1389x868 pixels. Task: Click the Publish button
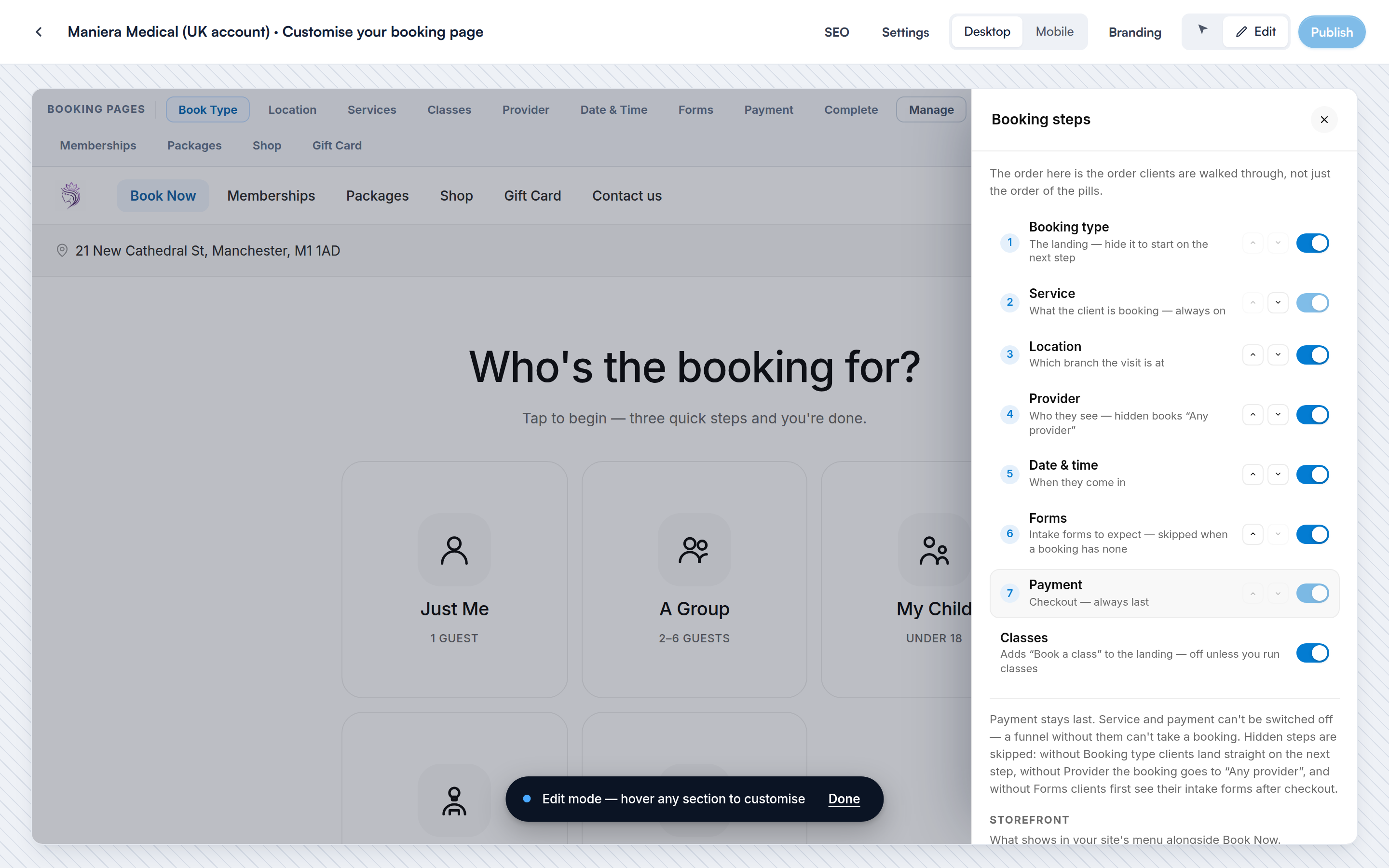point(1332,32)
